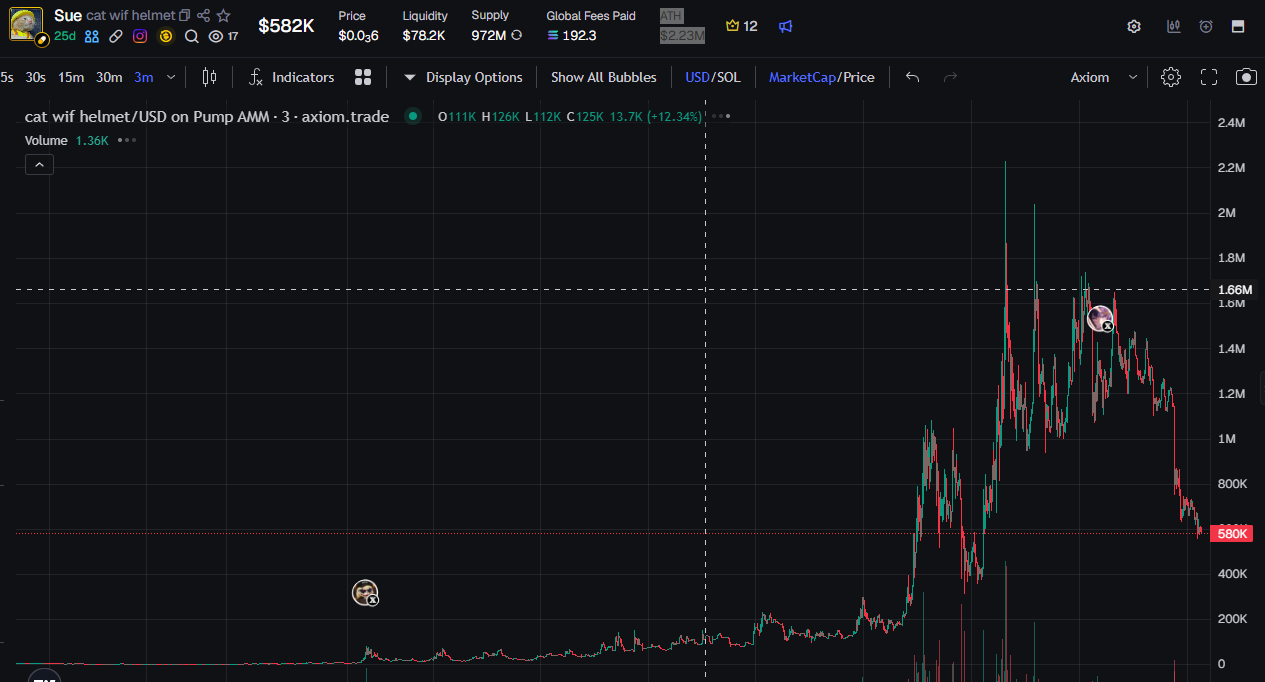Click the yellow coin badge icon
Viewport: 1265px width, 682px height.
click(x=166, y=36)
